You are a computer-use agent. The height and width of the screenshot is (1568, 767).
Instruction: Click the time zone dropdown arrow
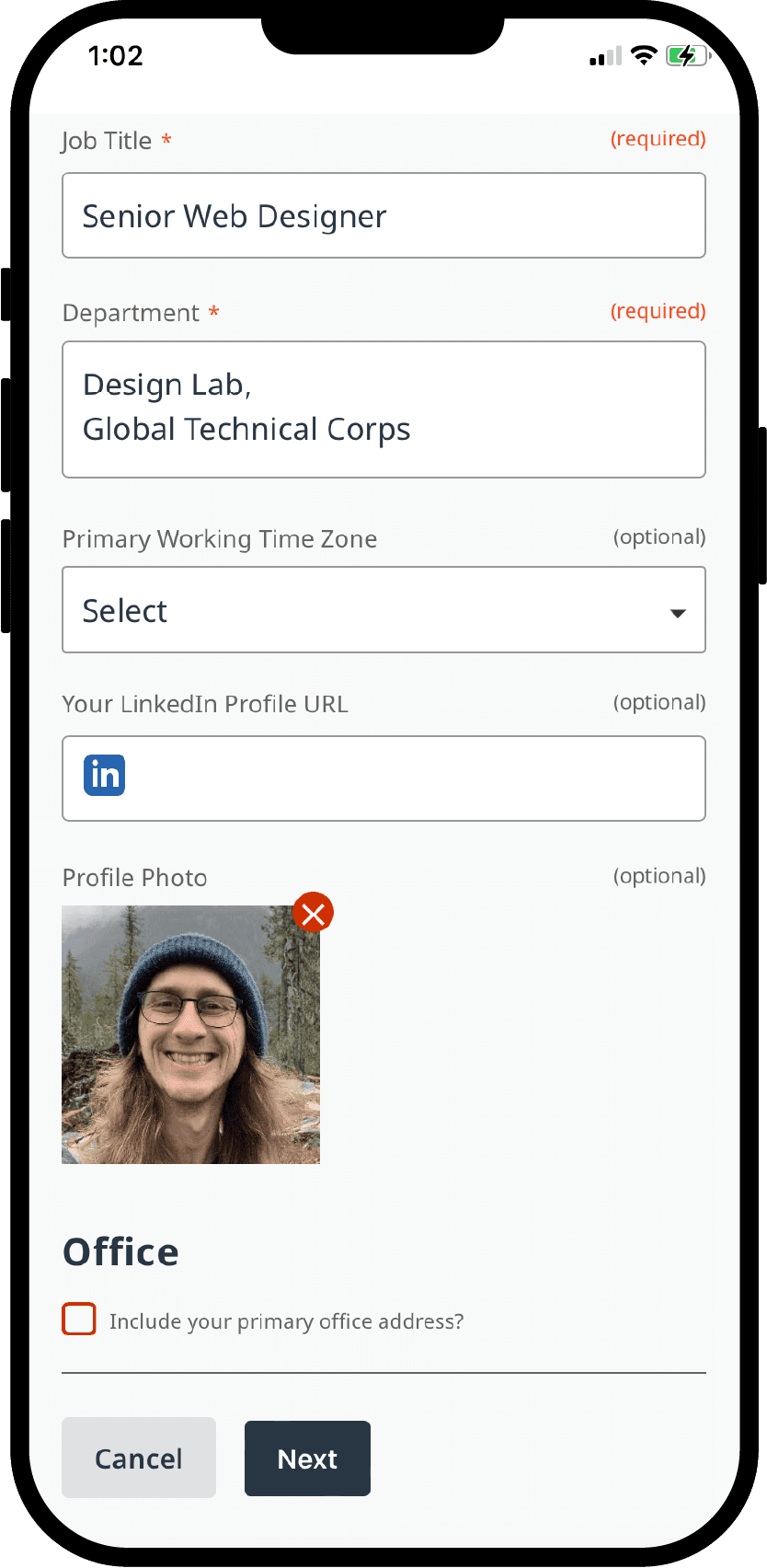click(x=678, y=614)
